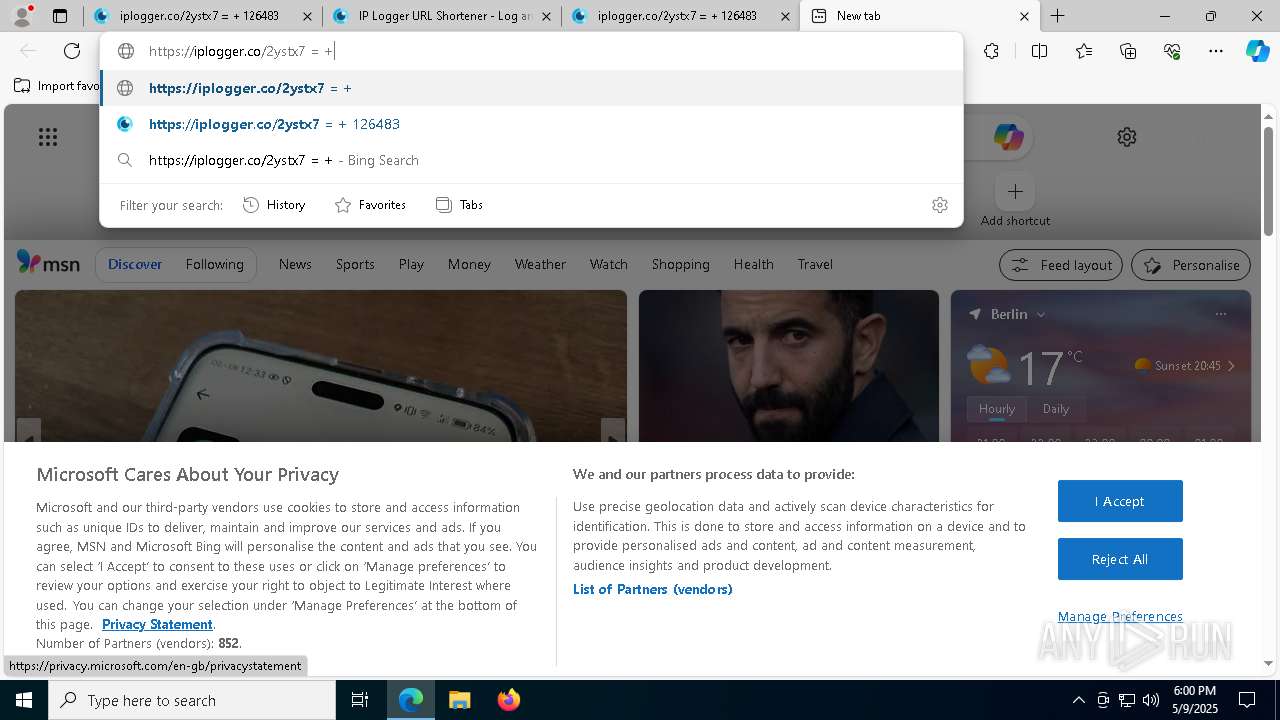Open Manage Preferences link

click(x=1120, y=616)
